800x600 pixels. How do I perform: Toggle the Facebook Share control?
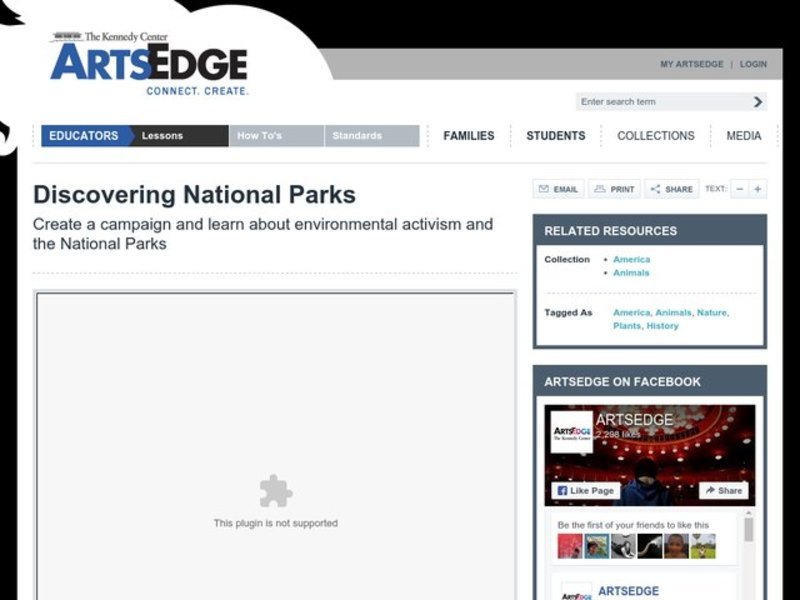[725, 490]
